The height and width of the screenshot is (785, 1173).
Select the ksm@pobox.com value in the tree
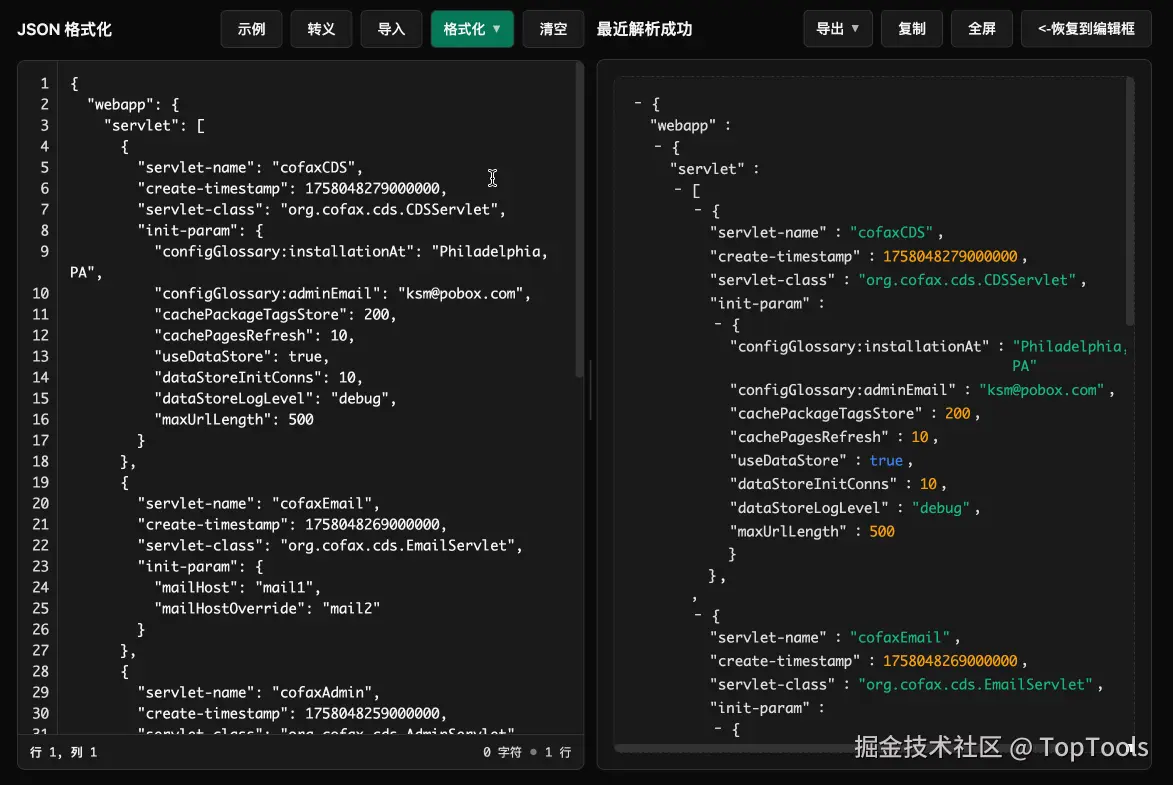(1041, 390)
